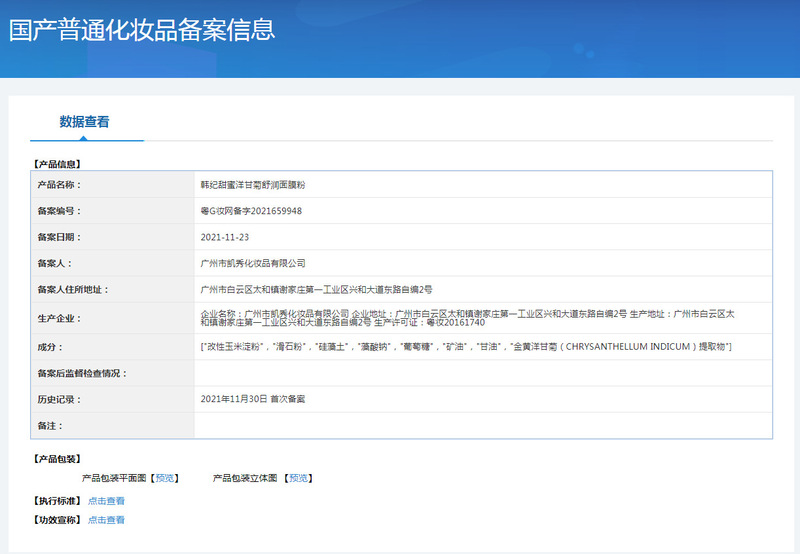
Task: Open 执行标准 点击查看 link
Action: [106, 501]
